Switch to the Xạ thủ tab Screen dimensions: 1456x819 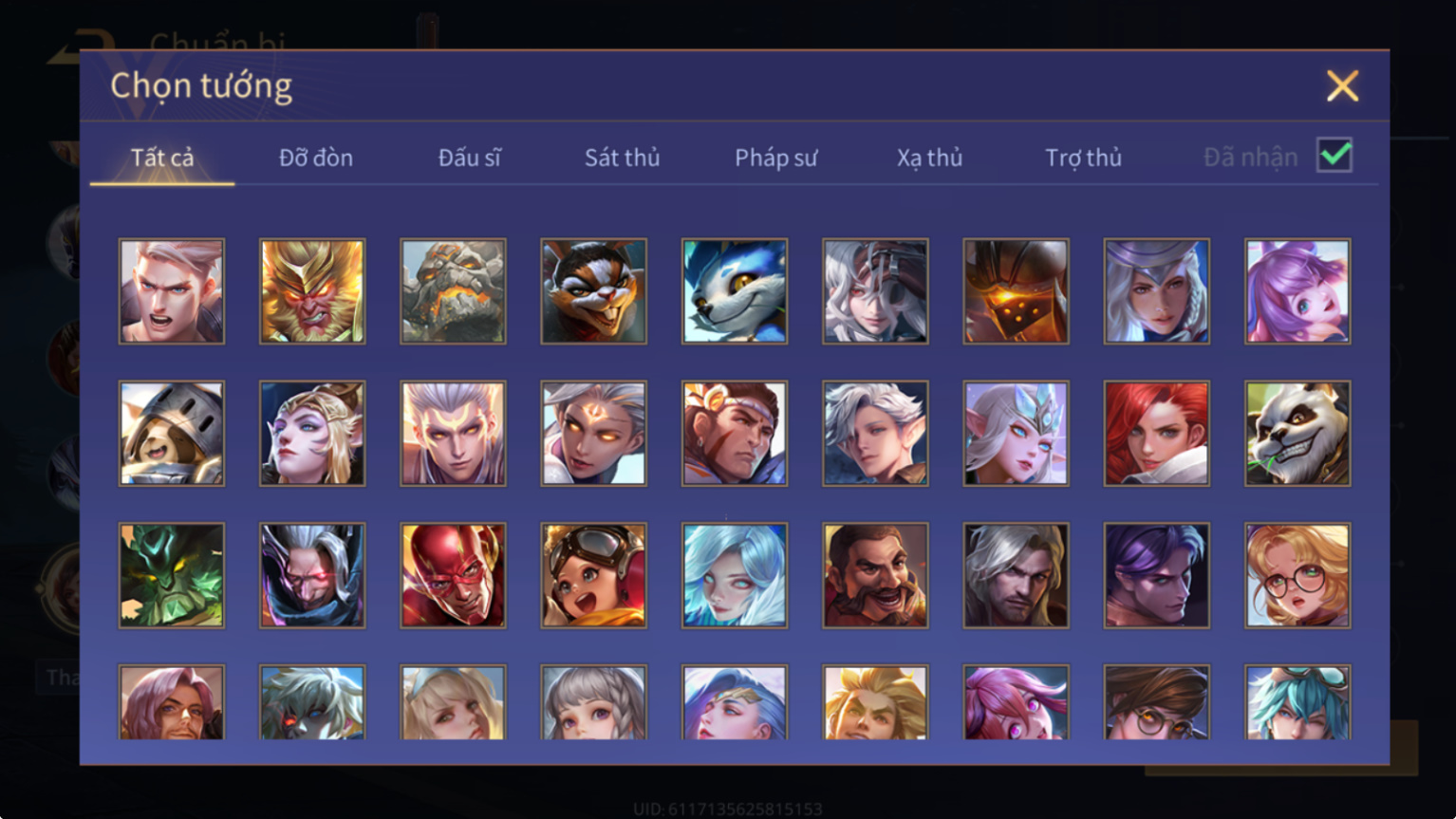tap(929, 158)
